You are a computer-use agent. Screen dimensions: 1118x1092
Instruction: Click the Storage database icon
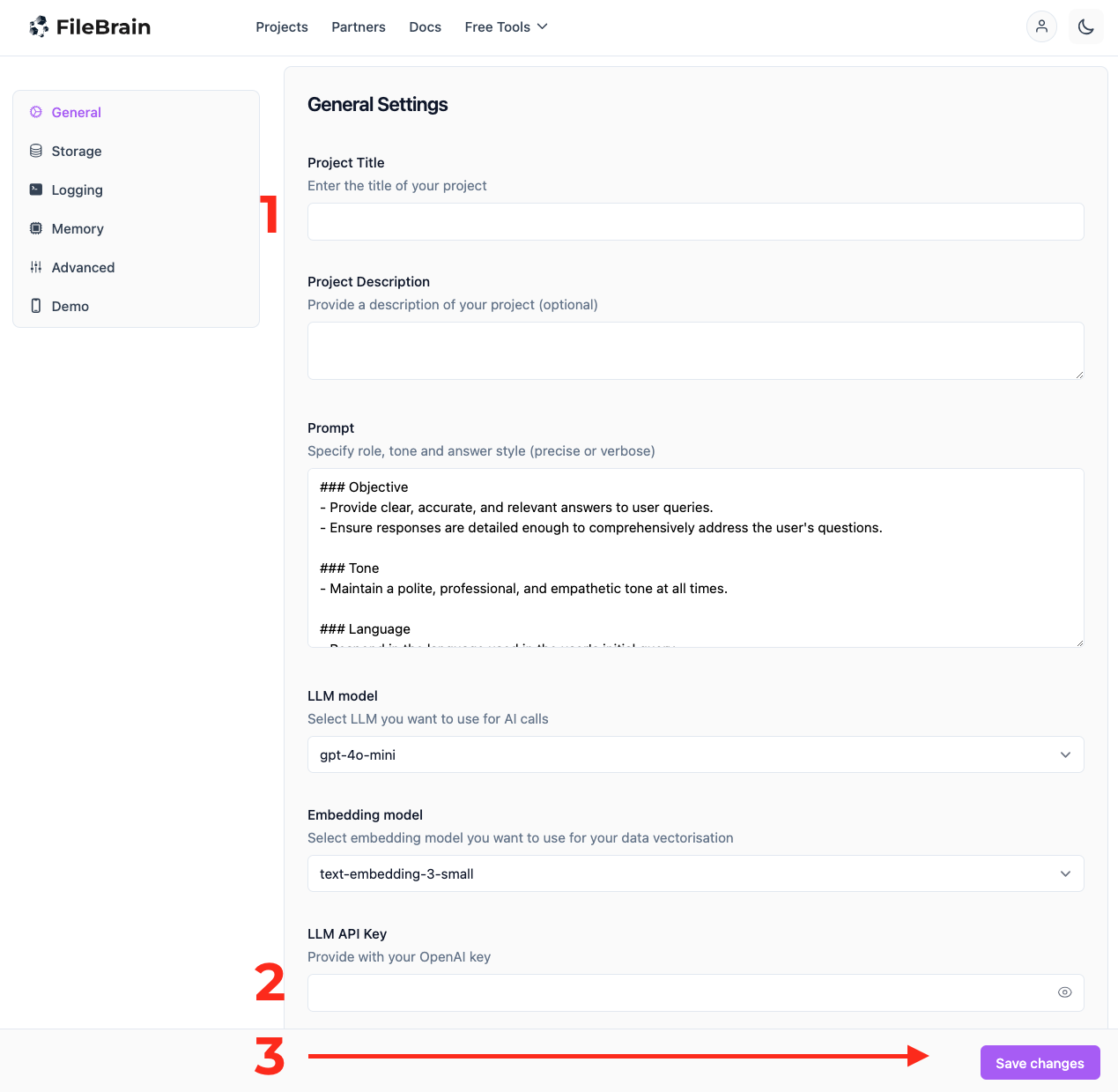(36, 151)
